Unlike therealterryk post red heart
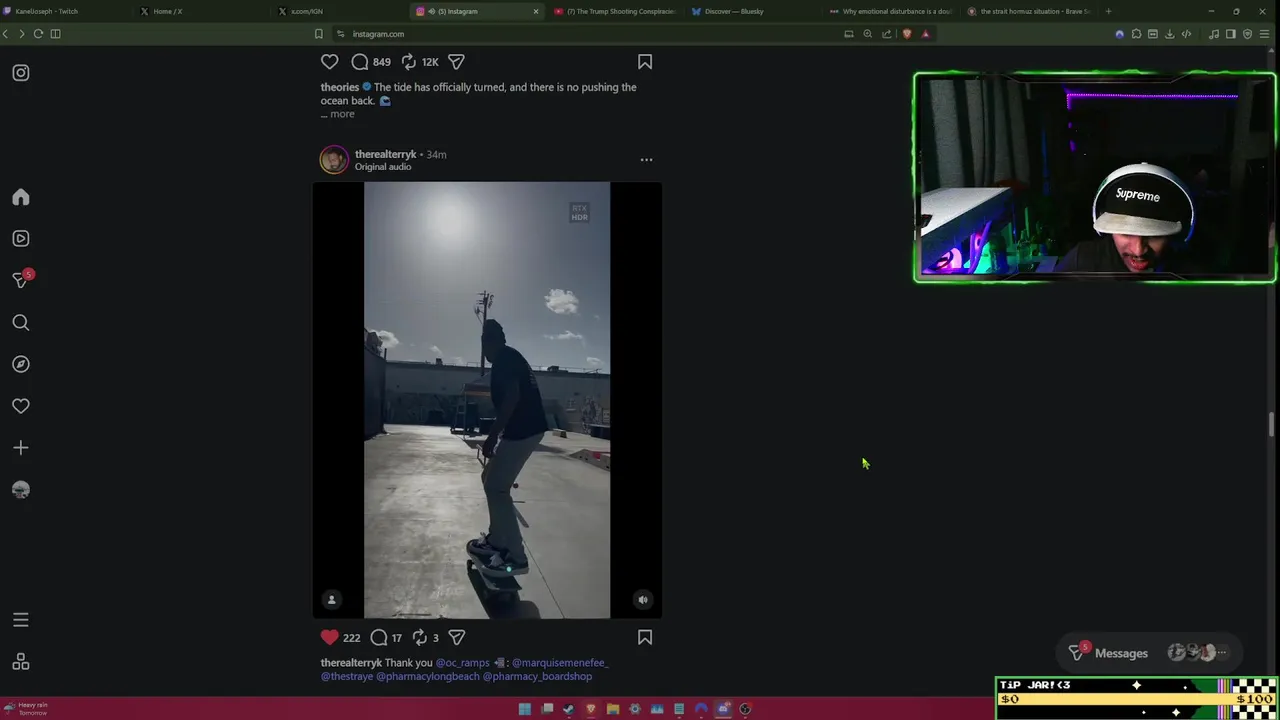1280x720 pixels. click(x=329, y=637)
